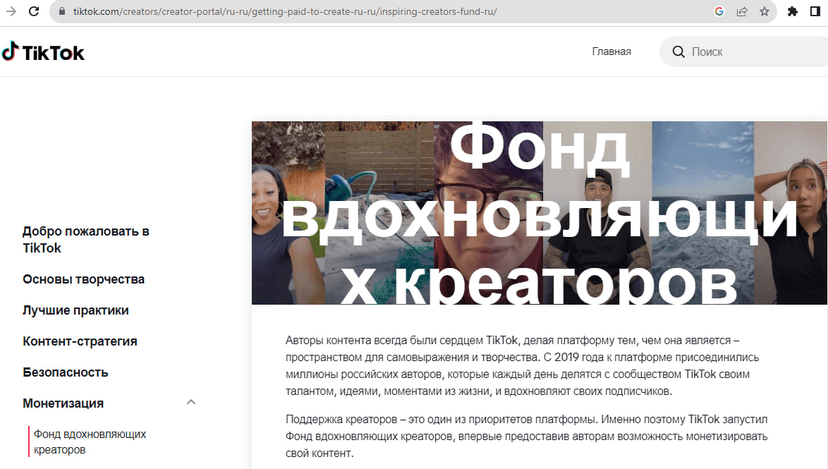Open Основы творчества section

tap(83, 279)
